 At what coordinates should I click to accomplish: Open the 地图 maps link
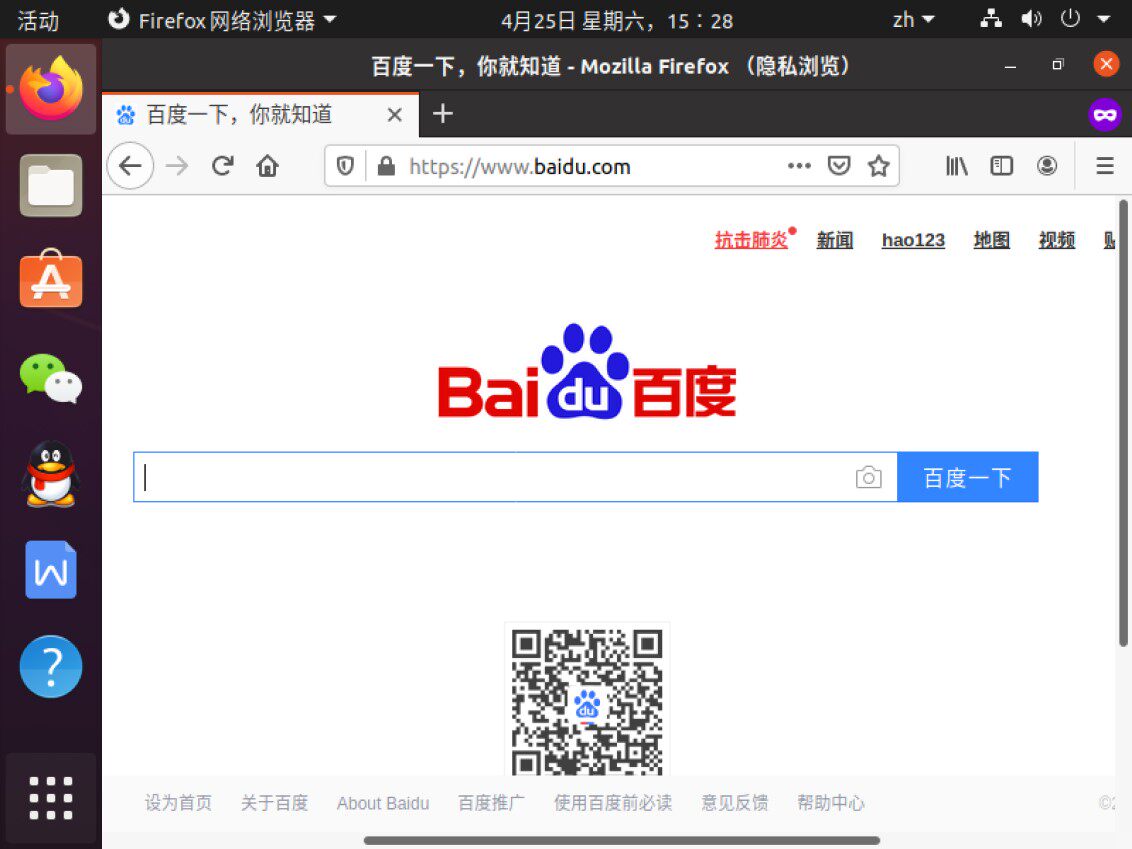[x=991, y=240]
